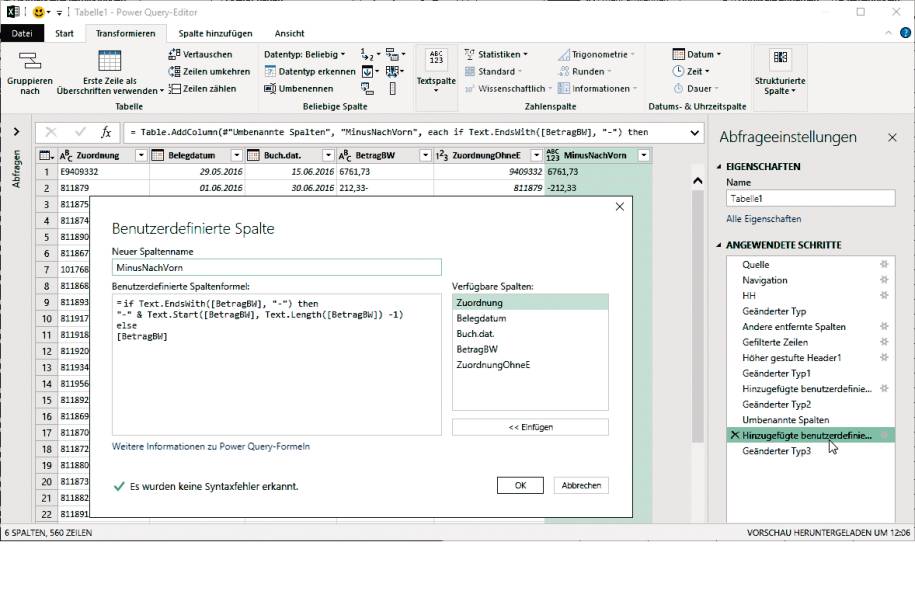Open the help question mark icon
The image size is (915, 608).
coord(905,33)
